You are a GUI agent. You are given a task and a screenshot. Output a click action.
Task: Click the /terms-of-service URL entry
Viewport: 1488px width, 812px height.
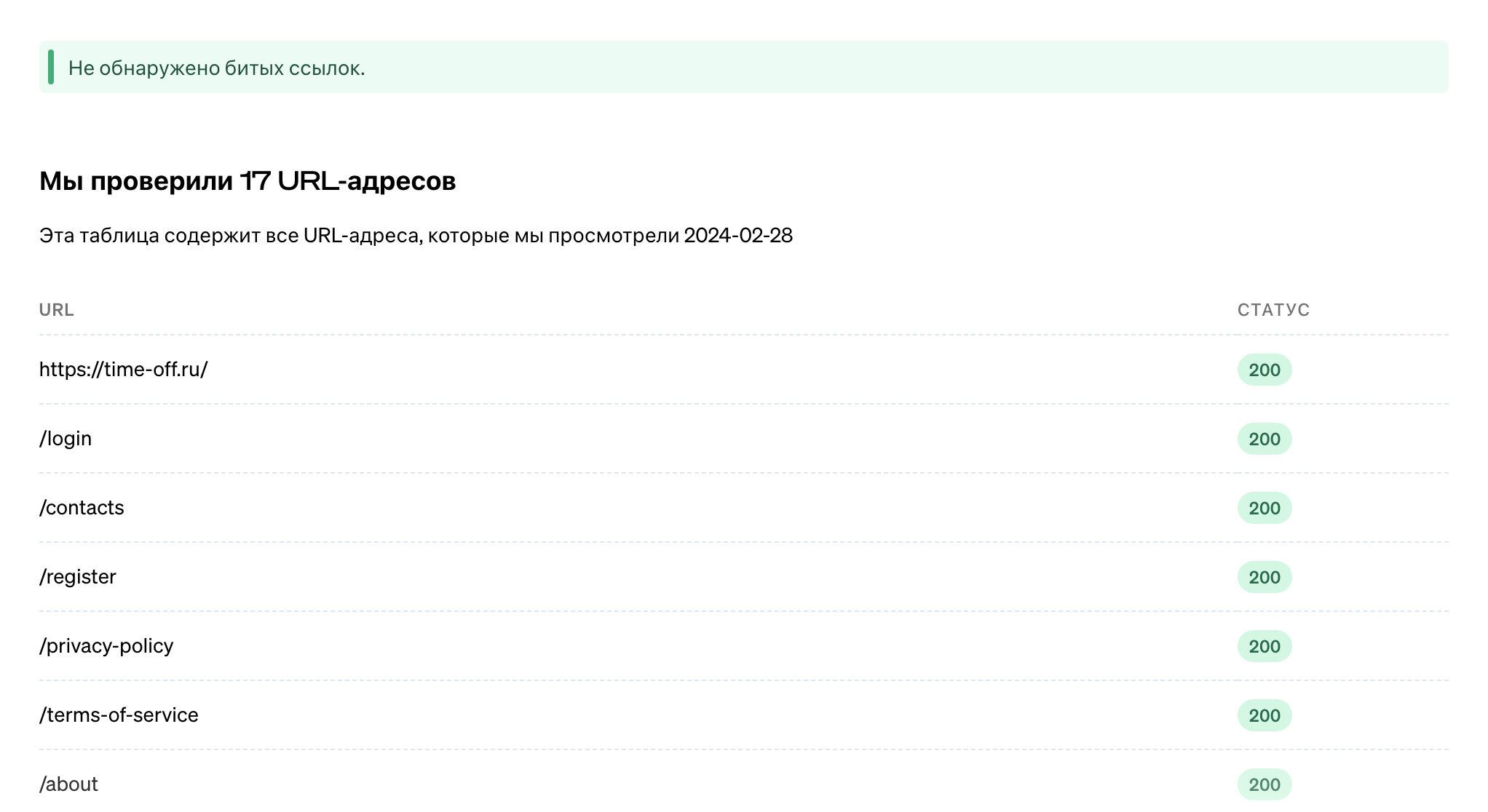point(119,715)
